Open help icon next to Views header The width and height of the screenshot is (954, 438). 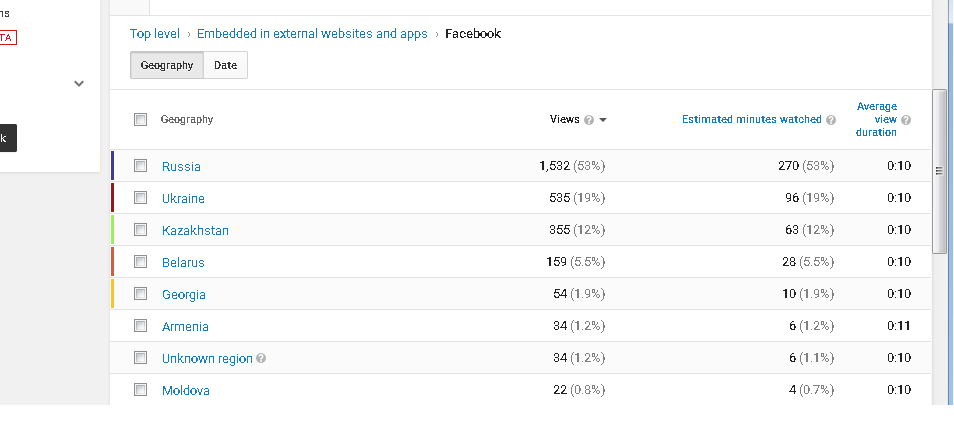click(588, 120)
